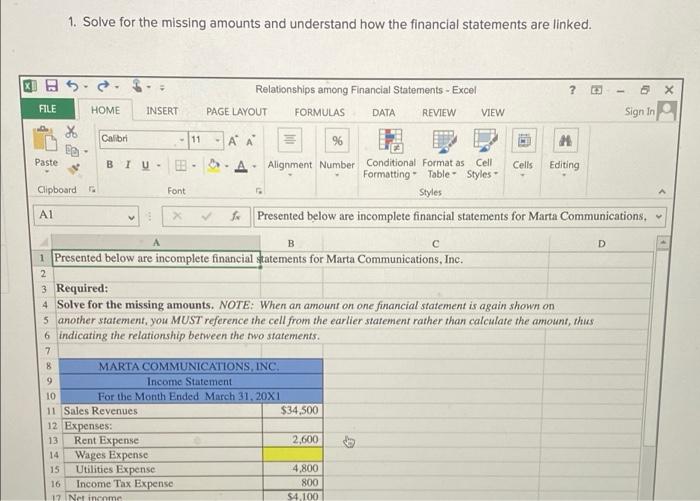Click the Sign In link
The height and width of the screenshot is (501, 700).
[639, 112]
